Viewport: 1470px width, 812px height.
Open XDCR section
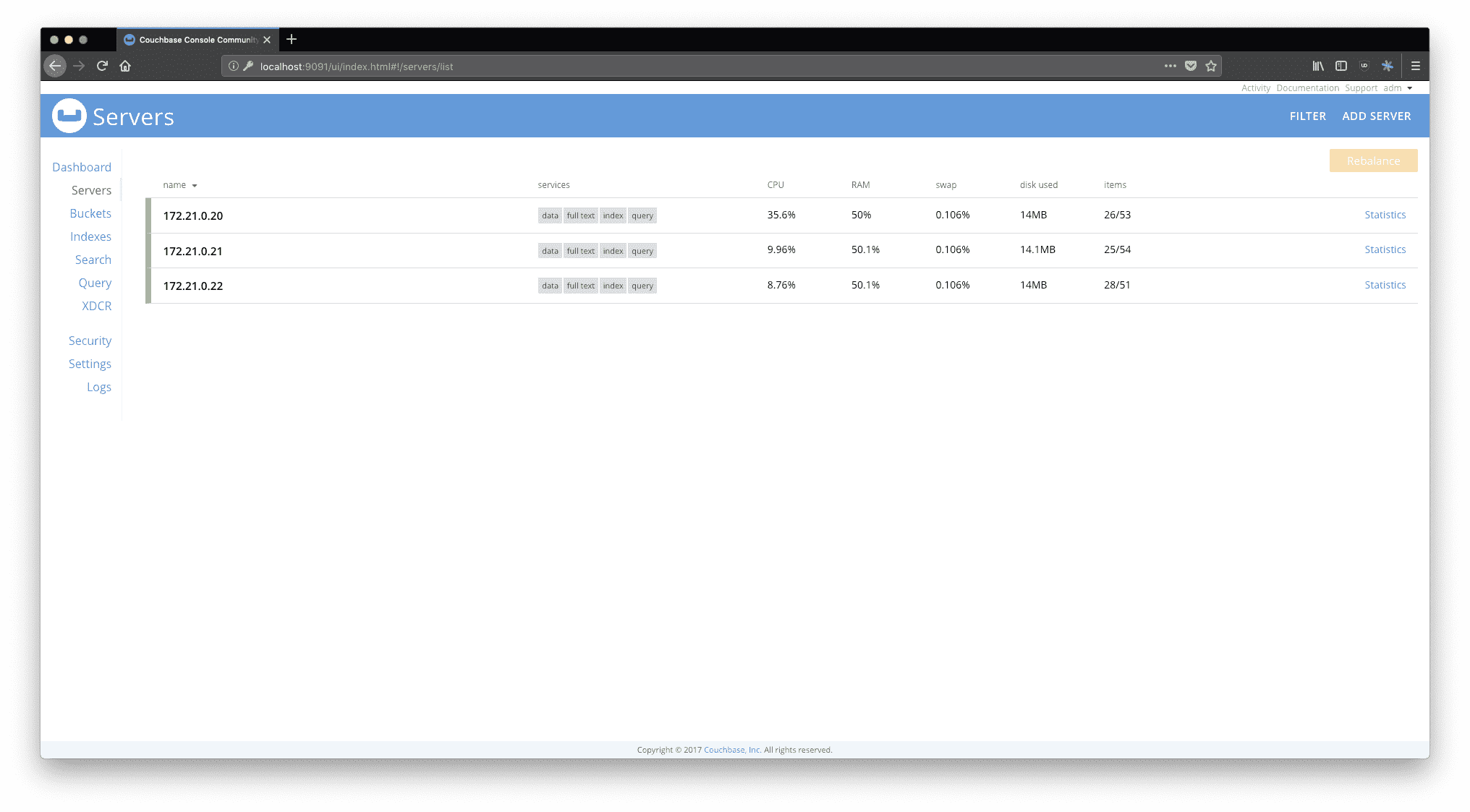point(96,305)
